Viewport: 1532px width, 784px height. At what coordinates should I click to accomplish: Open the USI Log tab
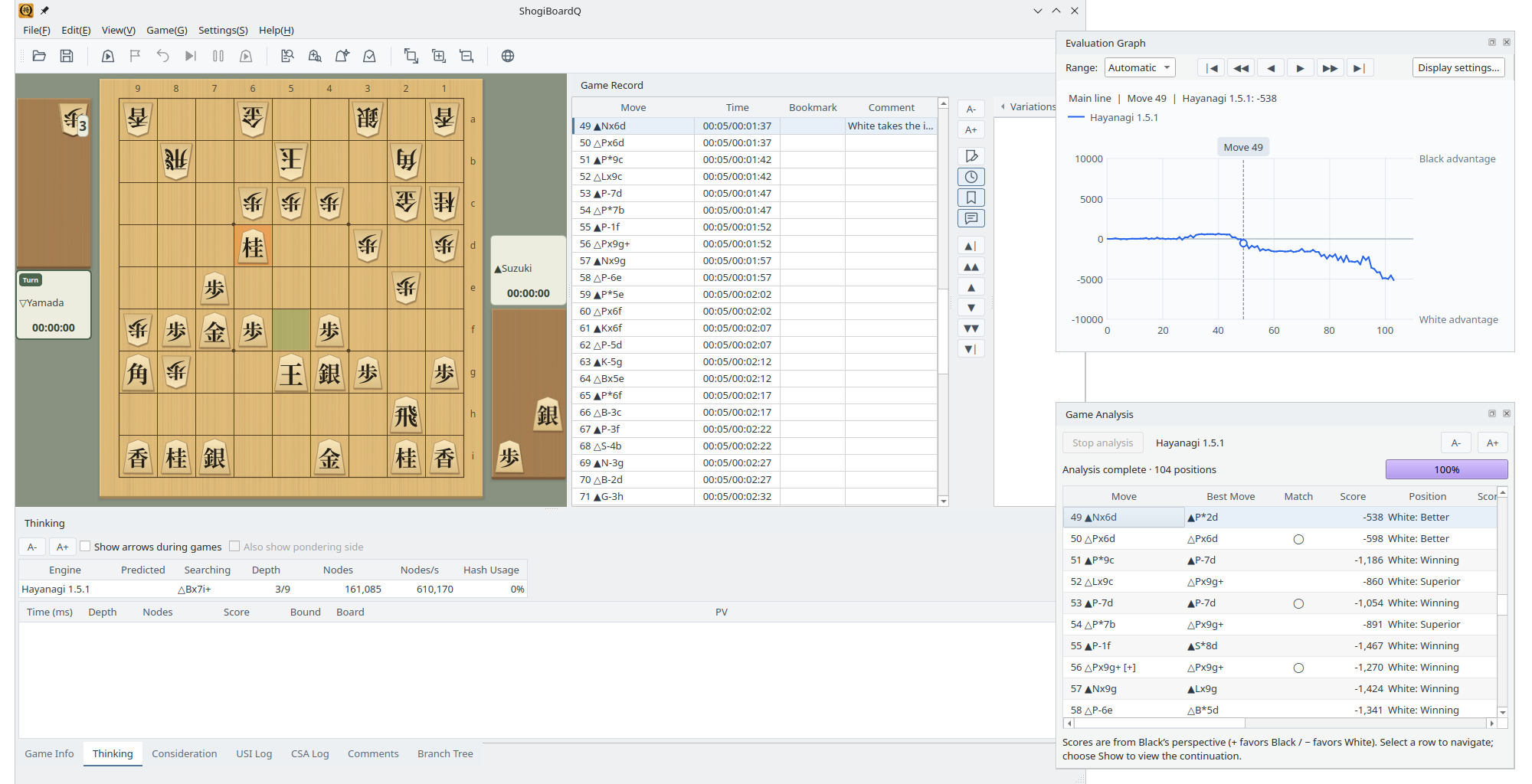click(x=254, y=753)
